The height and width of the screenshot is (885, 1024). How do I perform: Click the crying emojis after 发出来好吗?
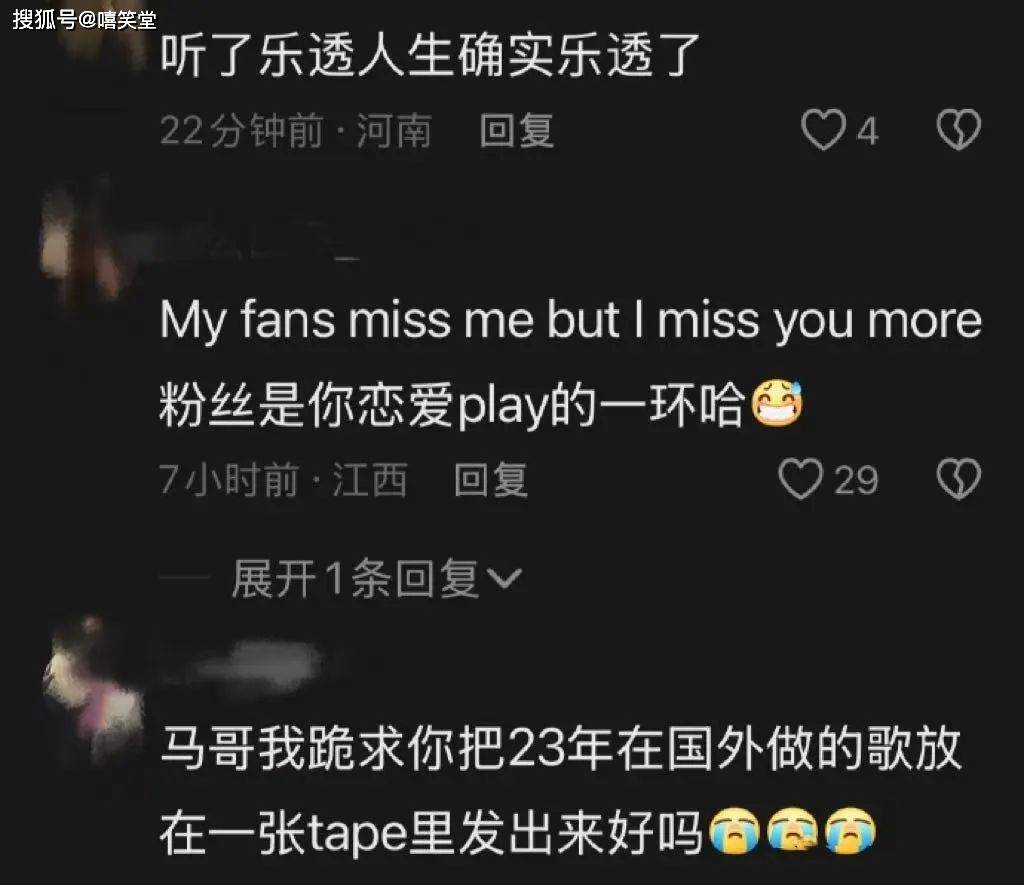click(792, 831)
